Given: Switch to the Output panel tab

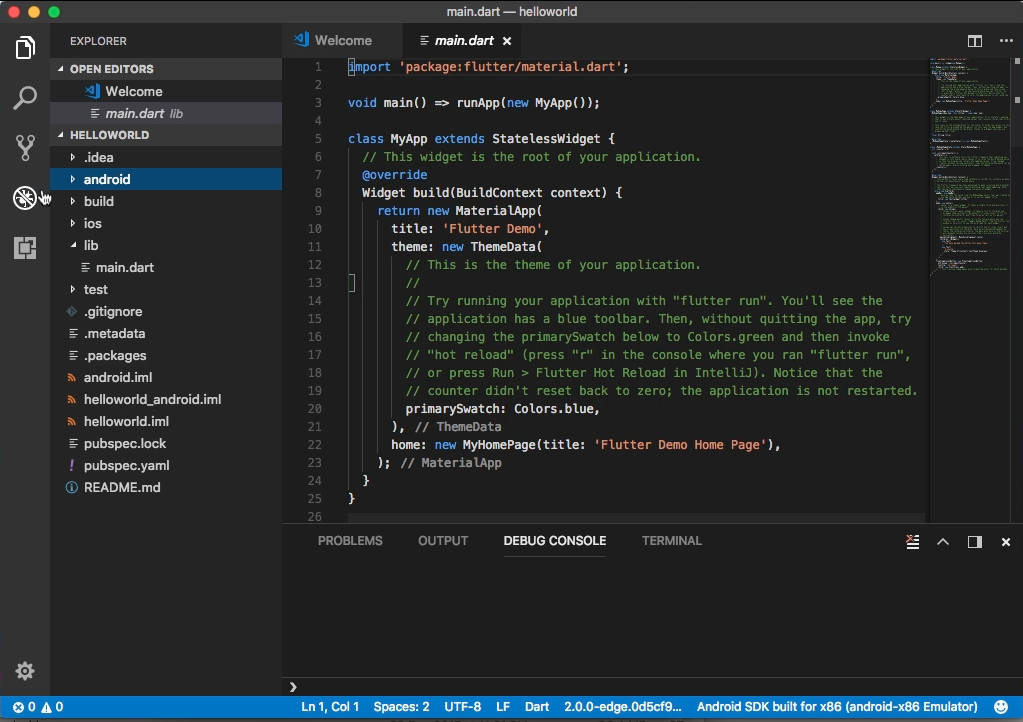Looking at the screenshot, I should pyautogui.click(x=443, y=541).
